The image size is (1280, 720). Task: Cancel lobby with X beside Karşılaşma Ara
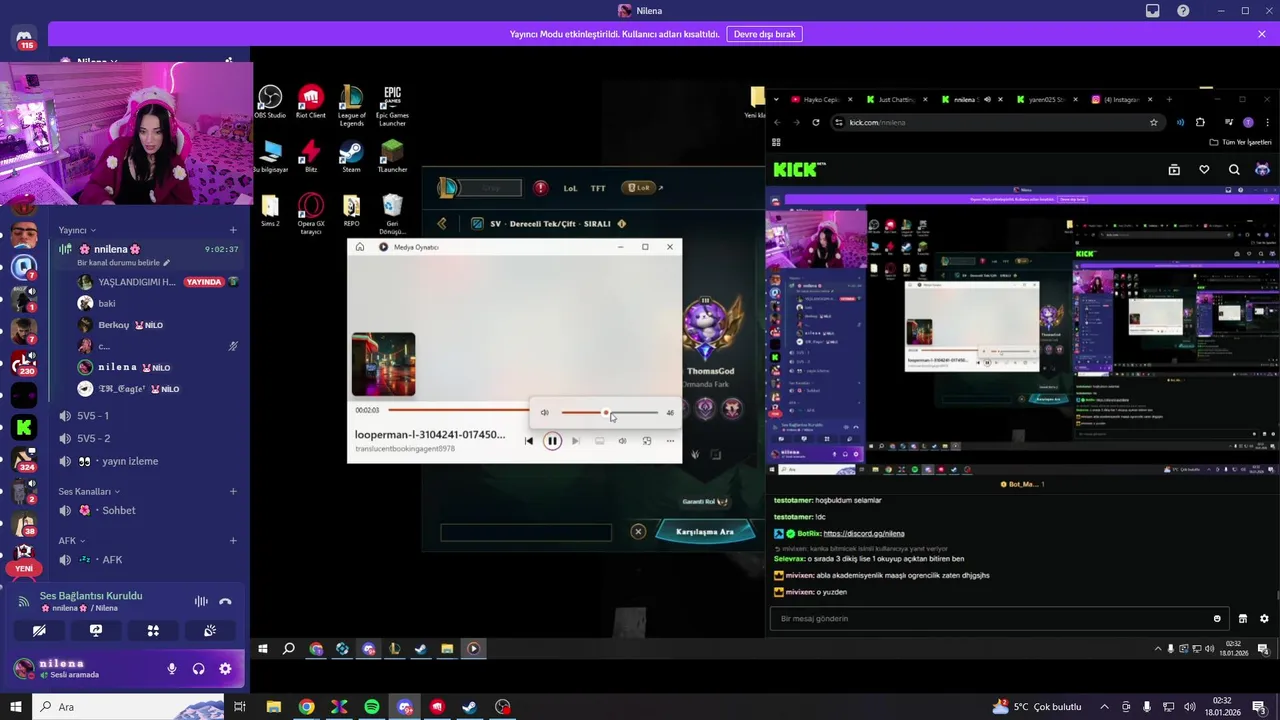pyautogui.click(x=638, y=532)
